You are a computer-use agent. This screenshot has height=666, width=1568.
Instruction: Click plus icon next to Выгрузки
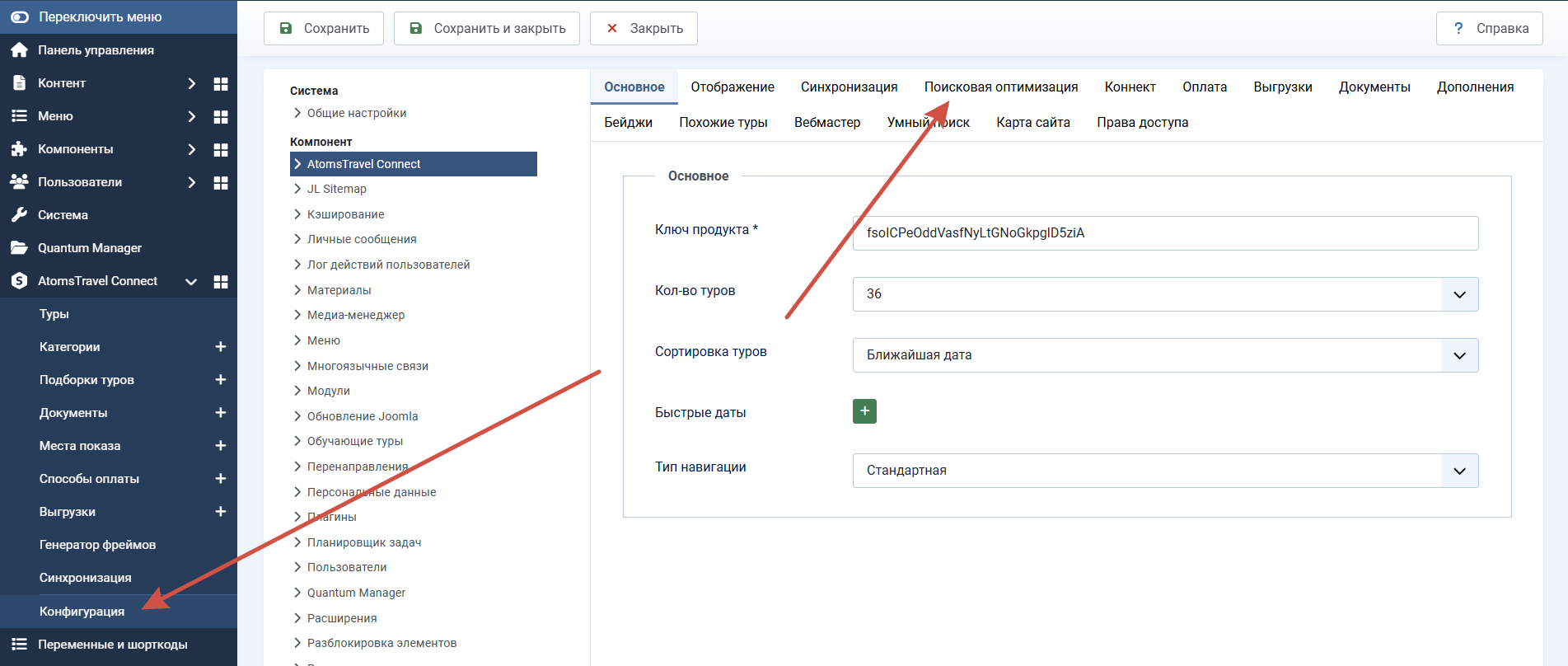[221, 512]
